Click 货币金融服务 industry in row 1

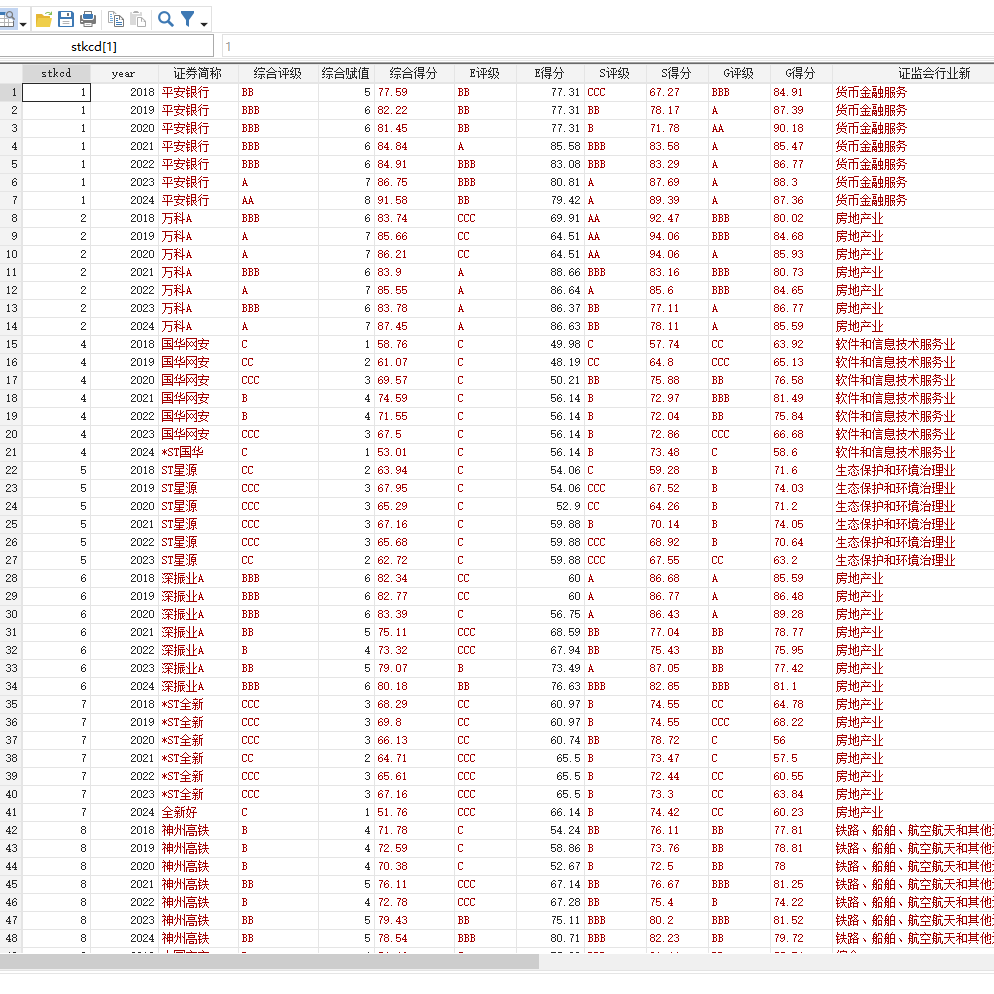[871, 93]
